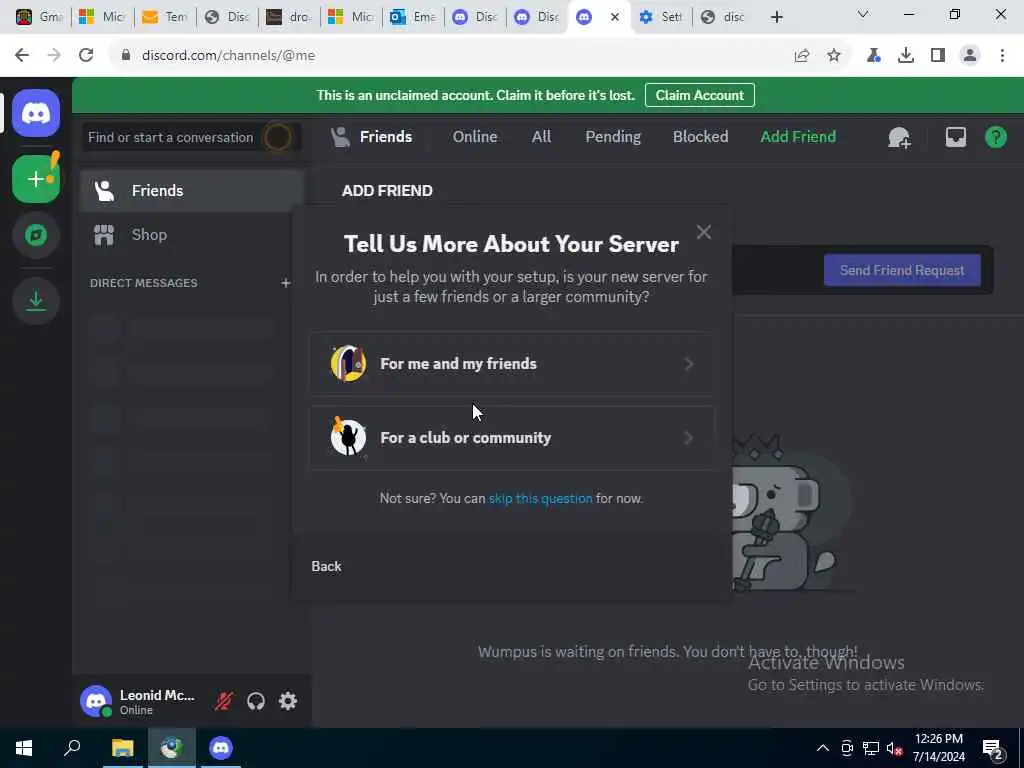The image size is (1024, 768).
Task: Open the Inbox icon in header
Action: (955, 137)
